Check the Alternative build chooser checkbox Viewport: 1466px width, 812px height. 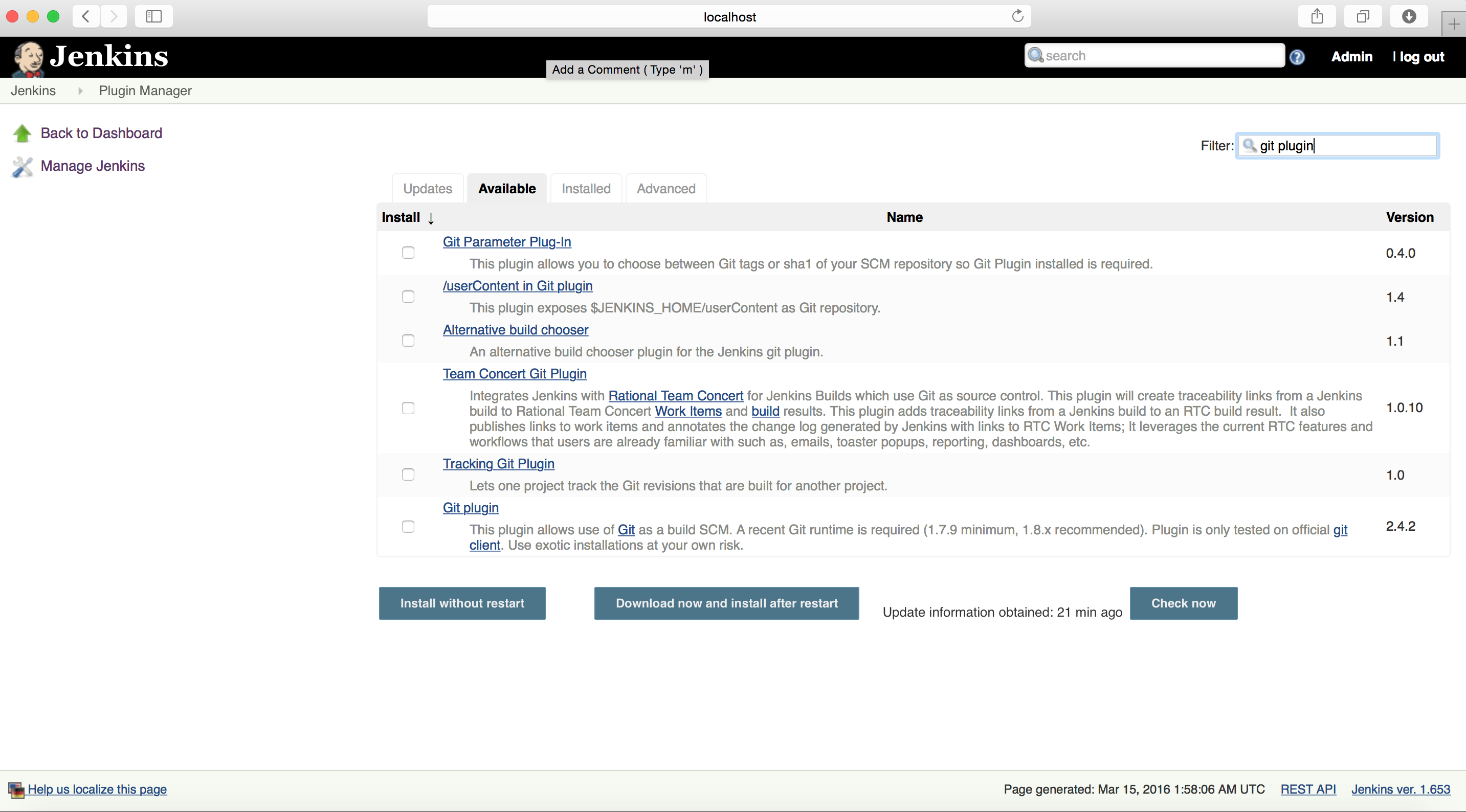(x=408, y=340)
